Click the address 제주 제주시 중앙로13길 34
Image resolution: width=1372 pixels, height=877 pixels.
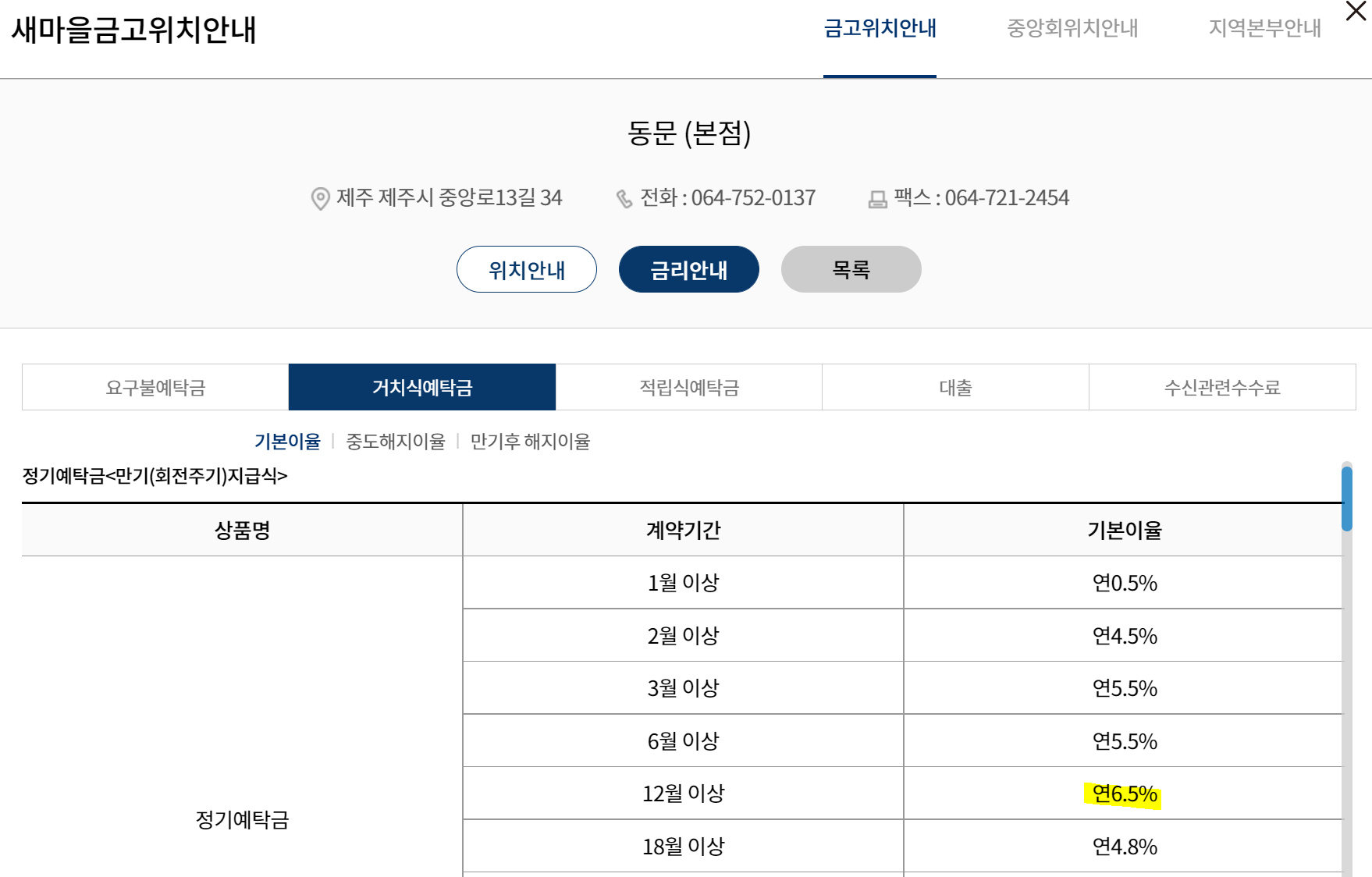click(450, 198)
